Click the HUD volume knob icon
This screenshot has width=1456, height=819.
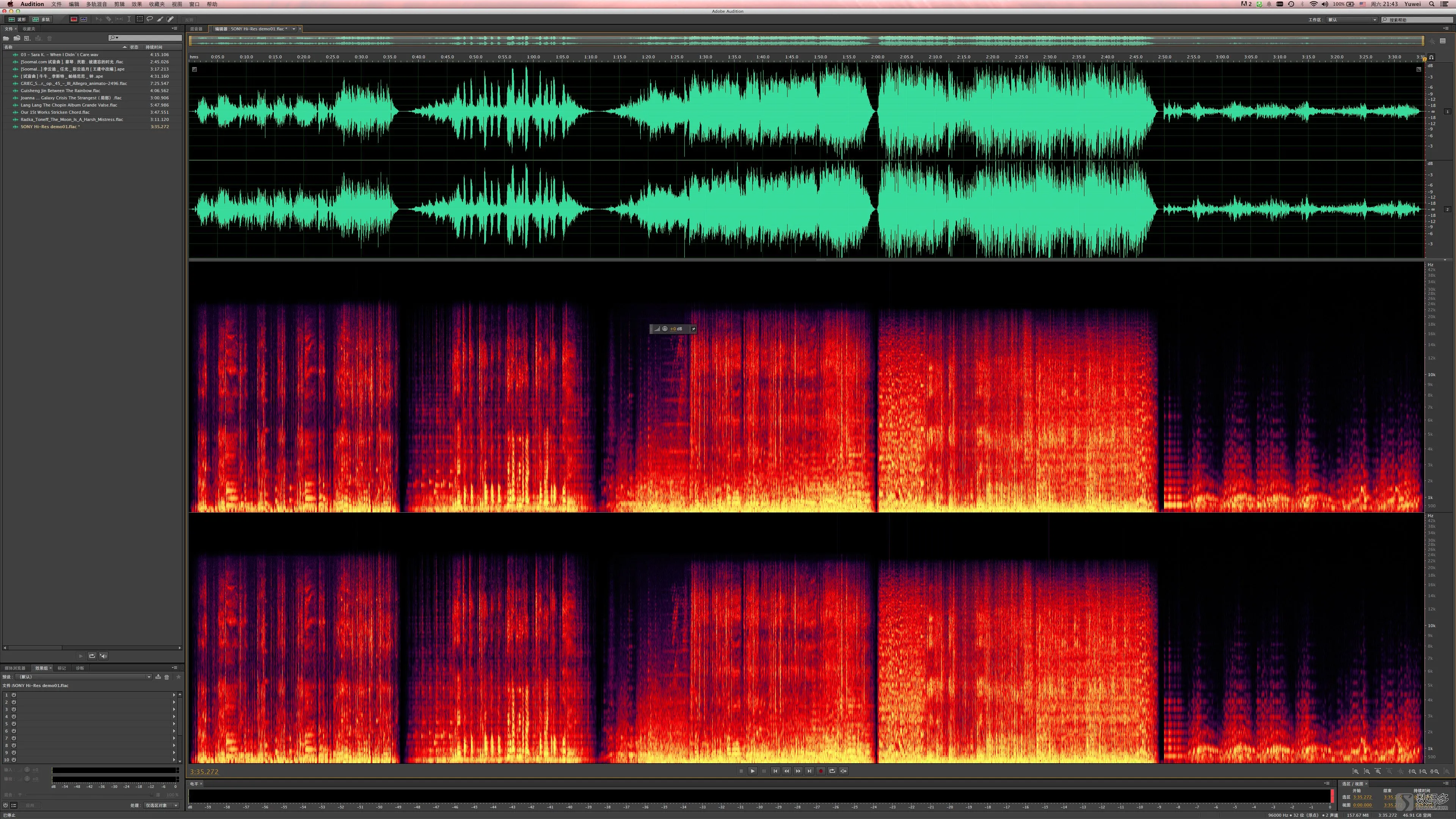(665, 328)
